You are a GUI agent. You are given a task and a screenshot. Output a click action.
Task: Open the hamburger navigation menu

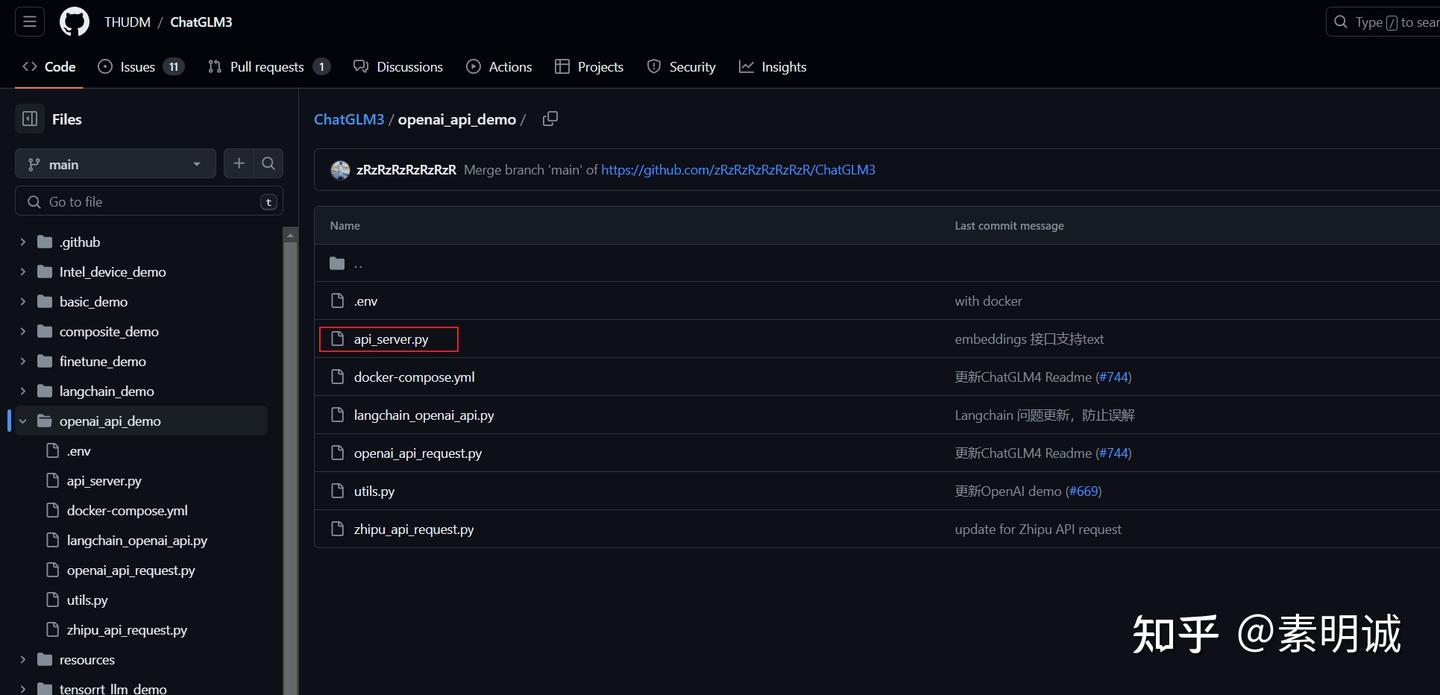pyautogui.click(x=30, y=21)
